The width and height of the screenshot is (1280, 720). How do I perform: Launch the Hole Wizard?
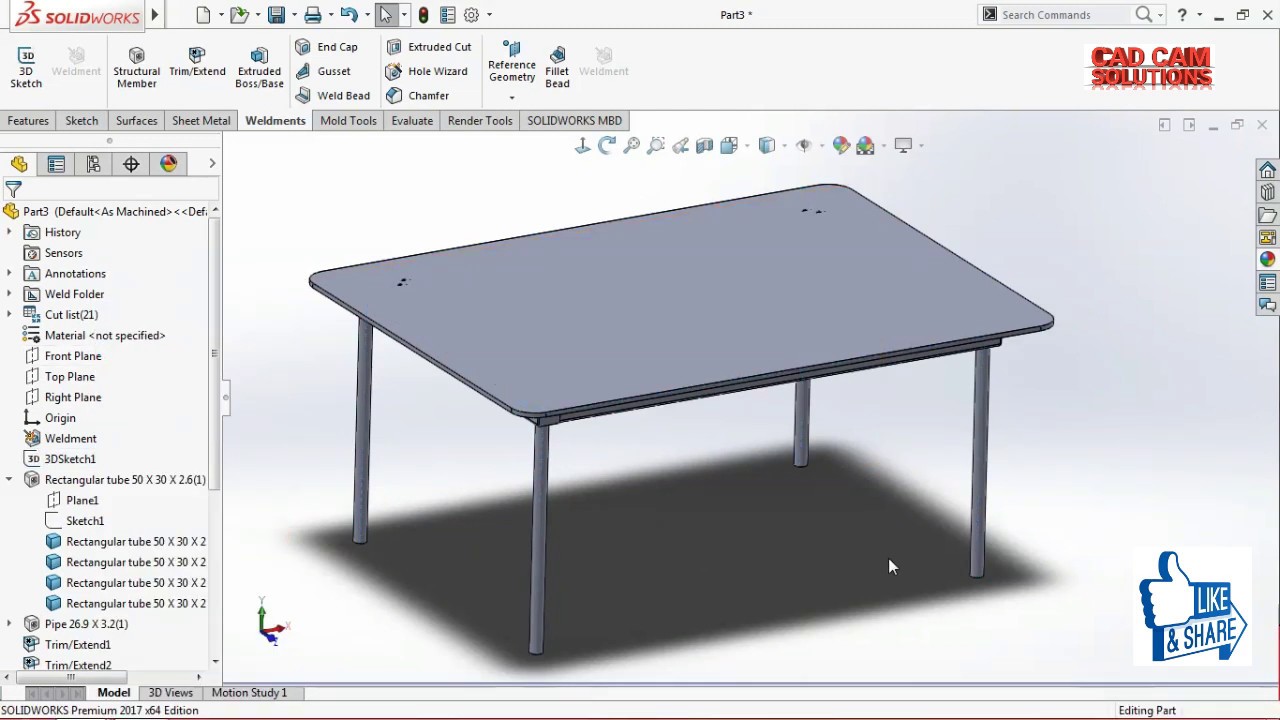pyautogui.click(x=427, y=71)
